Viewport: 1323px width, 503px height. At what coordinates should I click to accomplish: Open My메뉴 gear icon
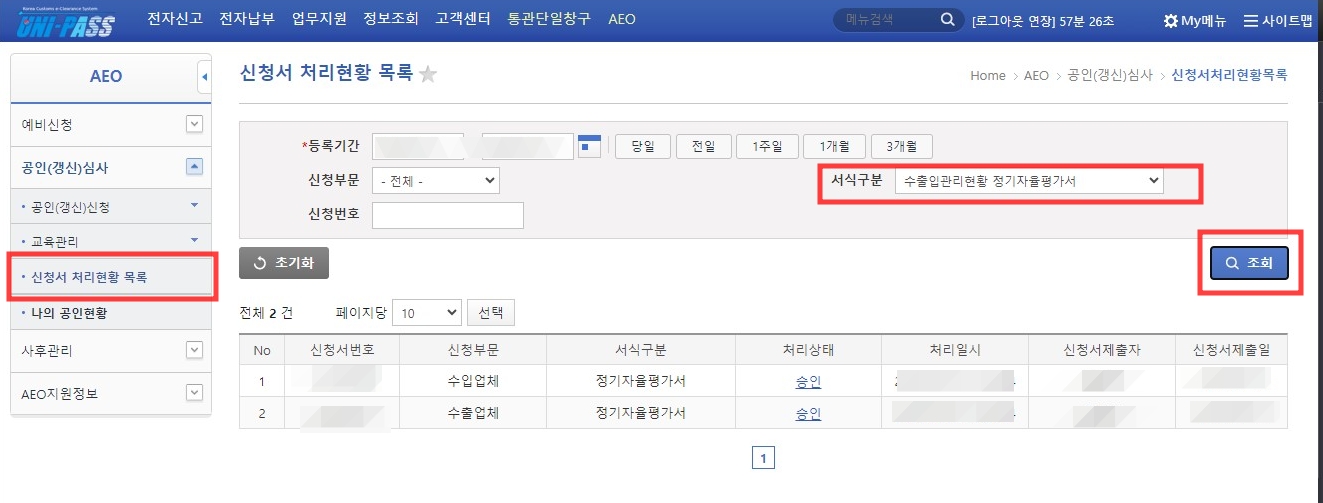[x=1171, y=20]
